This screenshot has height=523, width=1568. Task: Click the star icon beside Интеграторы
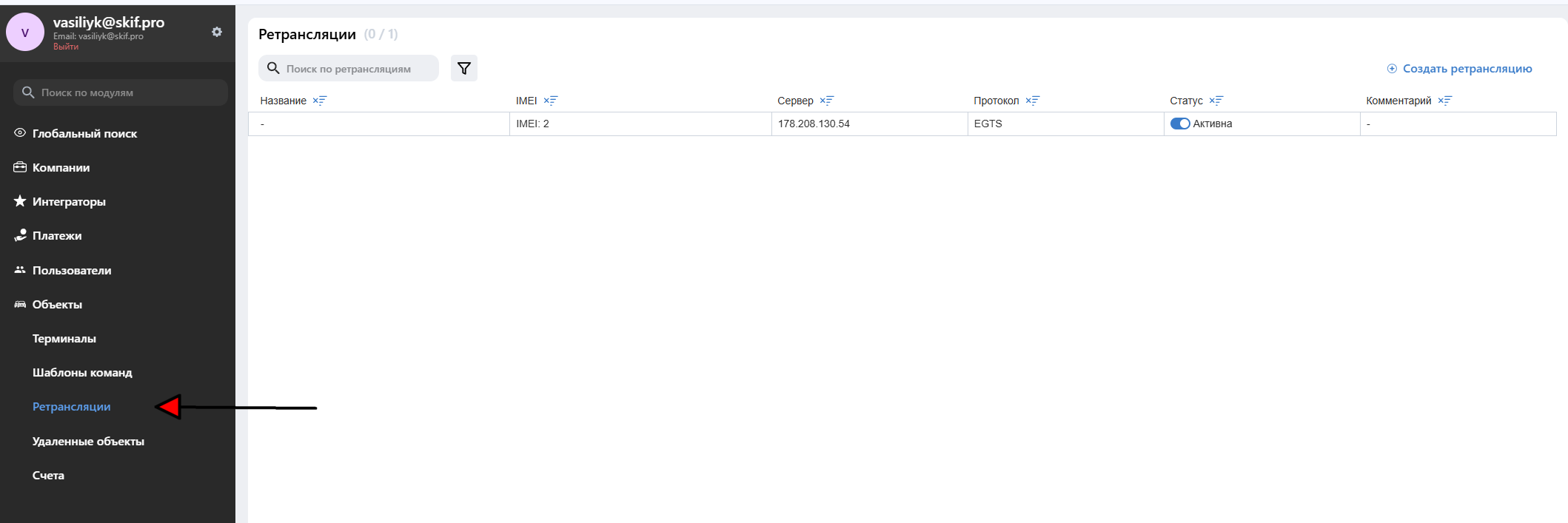point(20,201)
